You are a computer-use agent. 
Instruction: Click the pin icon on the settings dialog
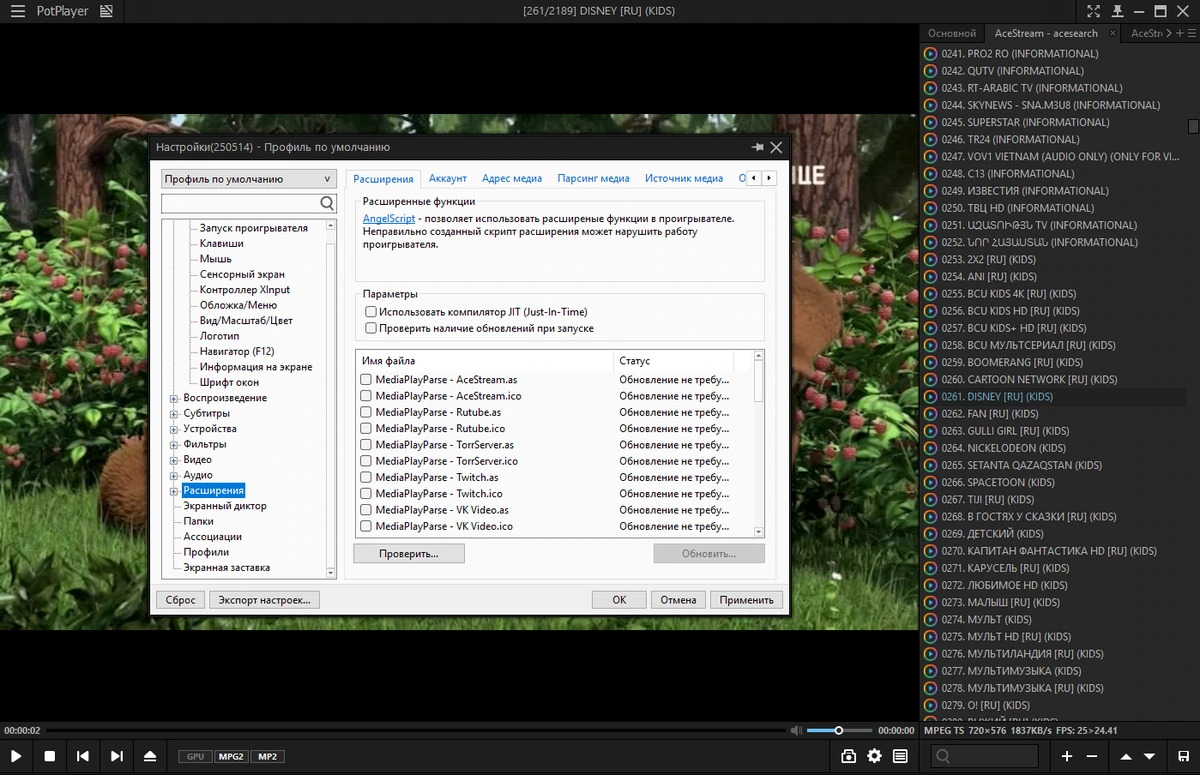point(757,147)
